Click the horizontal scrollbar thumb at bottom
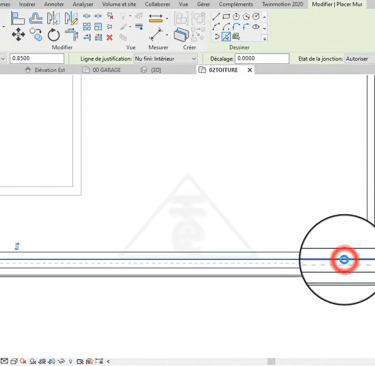375x366 pixels. (272, 361)
